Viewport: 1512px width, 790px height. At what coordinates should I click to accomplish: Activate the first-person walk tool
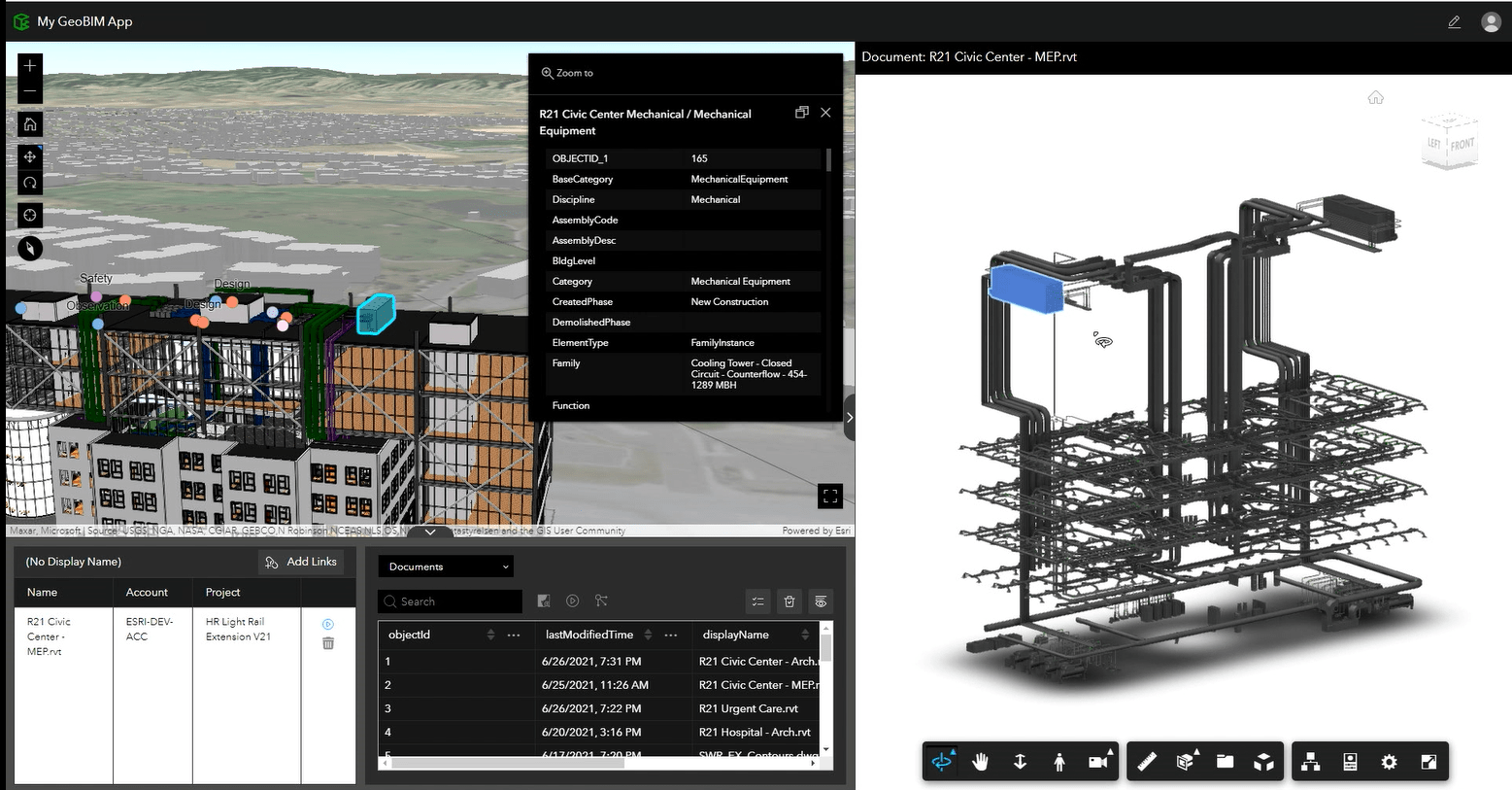(x=1058, y=762)
